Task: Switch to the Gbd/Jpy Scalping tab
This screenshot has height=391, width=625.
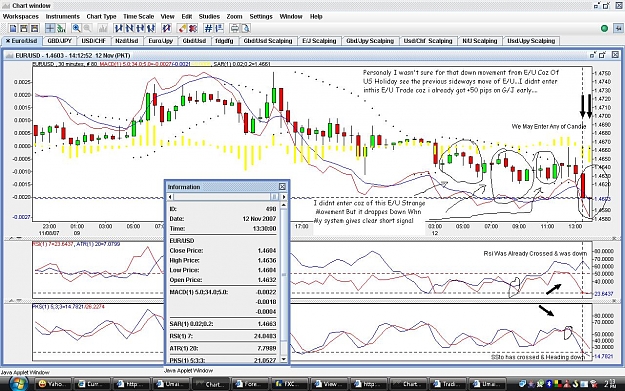Action: [370, 41]
